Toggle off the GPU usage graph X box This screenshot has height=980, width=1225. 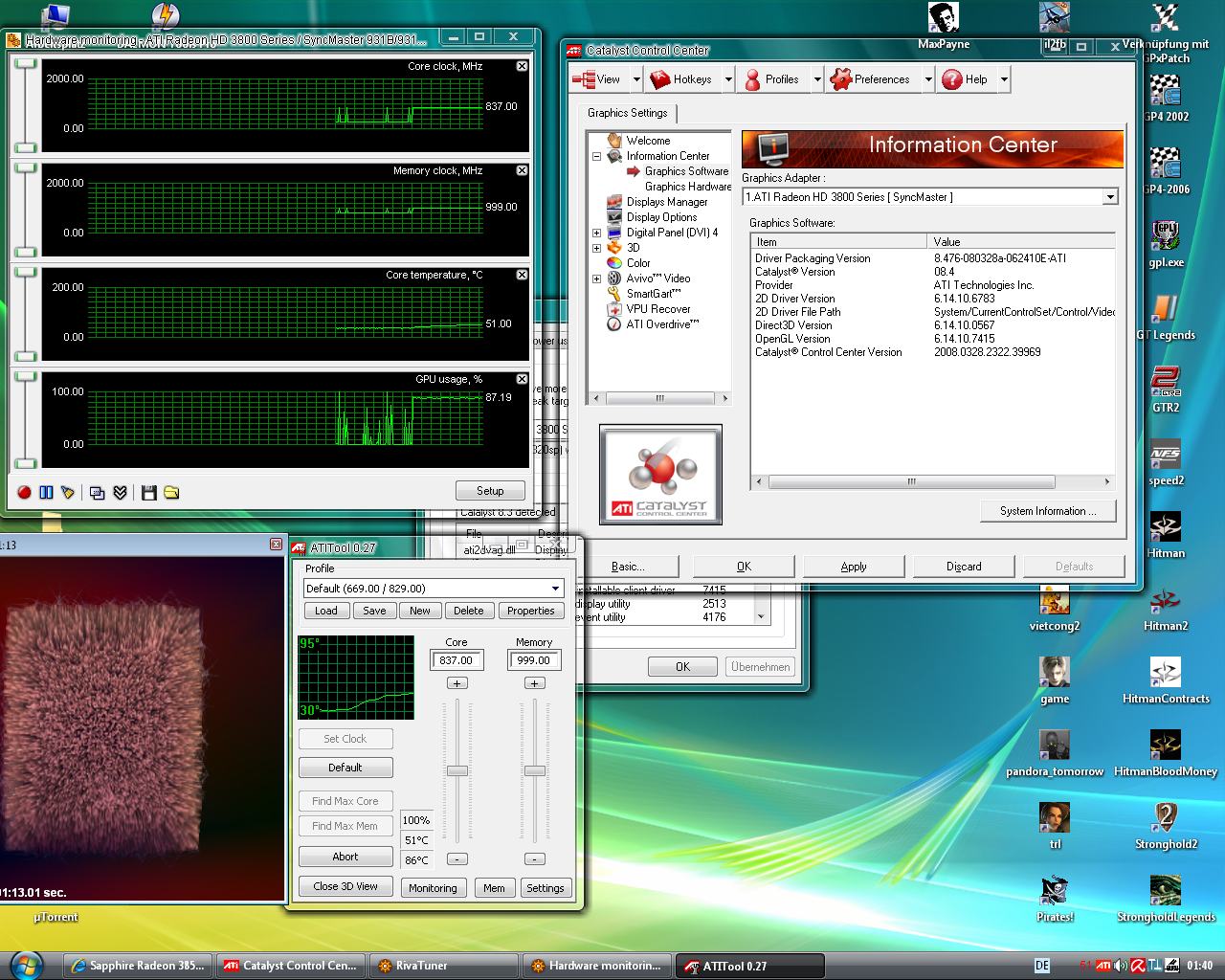(522, 379)
